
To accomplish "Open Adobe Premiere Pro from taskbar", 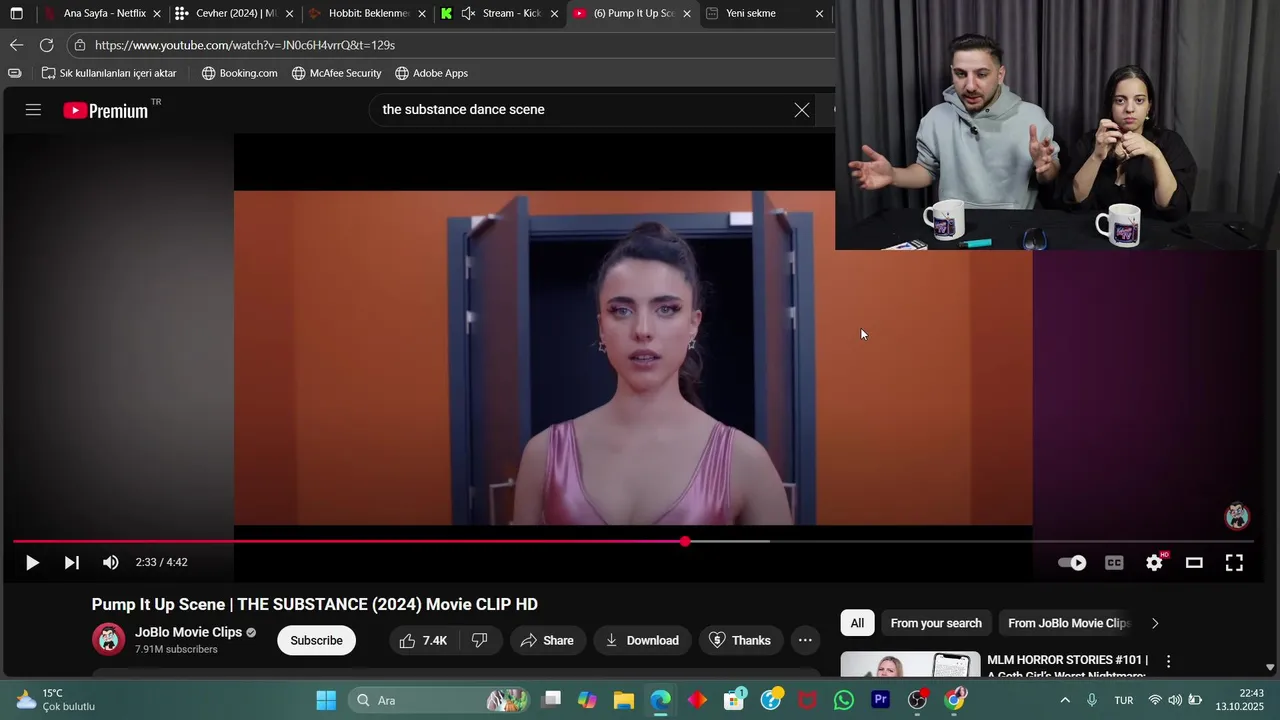I will tap(881, 700).
